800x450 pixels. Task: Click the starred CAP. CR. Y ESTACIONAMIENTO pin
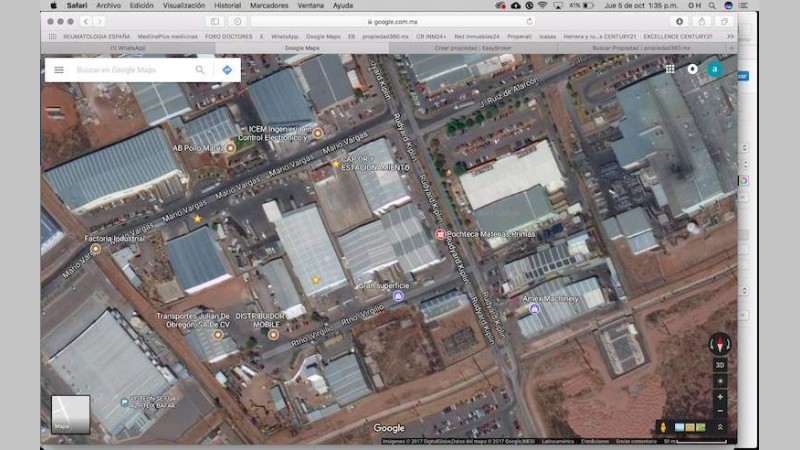[335, 164]
